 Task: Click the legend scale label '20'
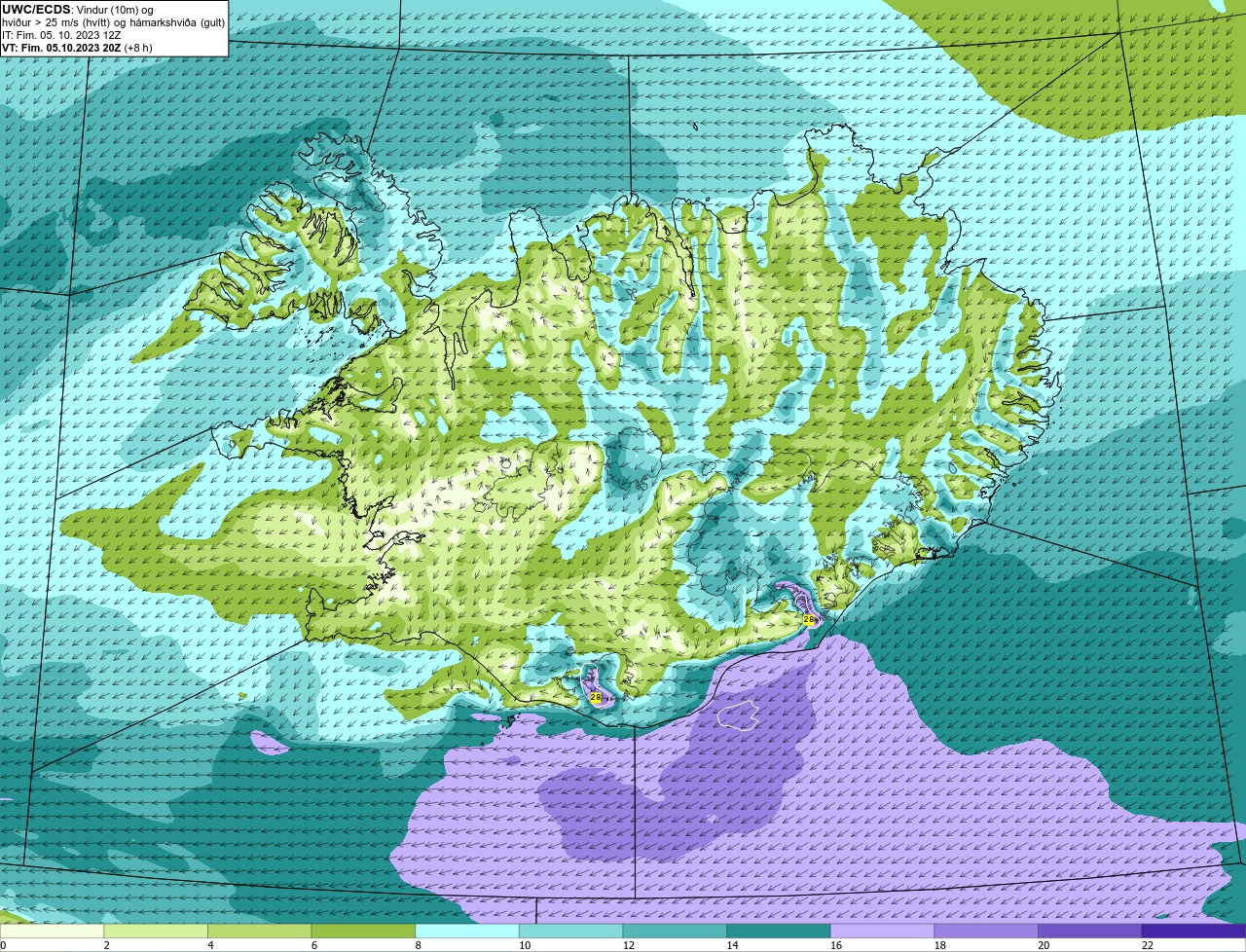tap(1044, 945)
